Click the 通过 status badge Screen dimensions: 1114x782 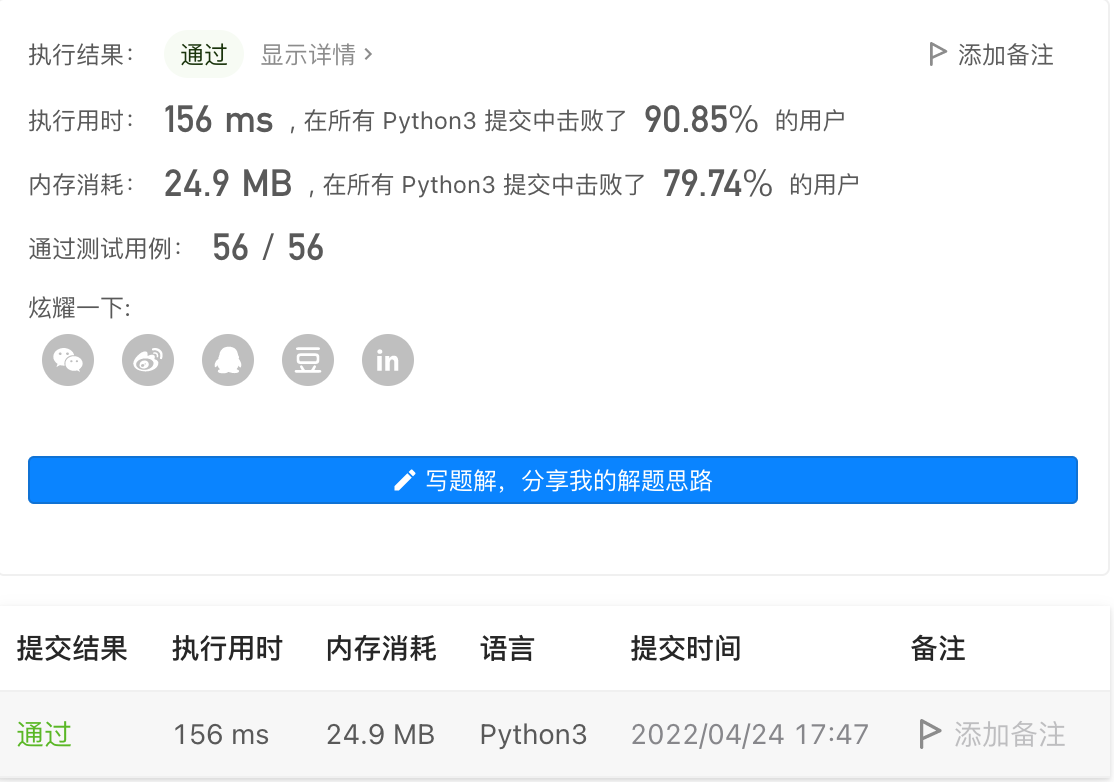[x=204, y=54]
